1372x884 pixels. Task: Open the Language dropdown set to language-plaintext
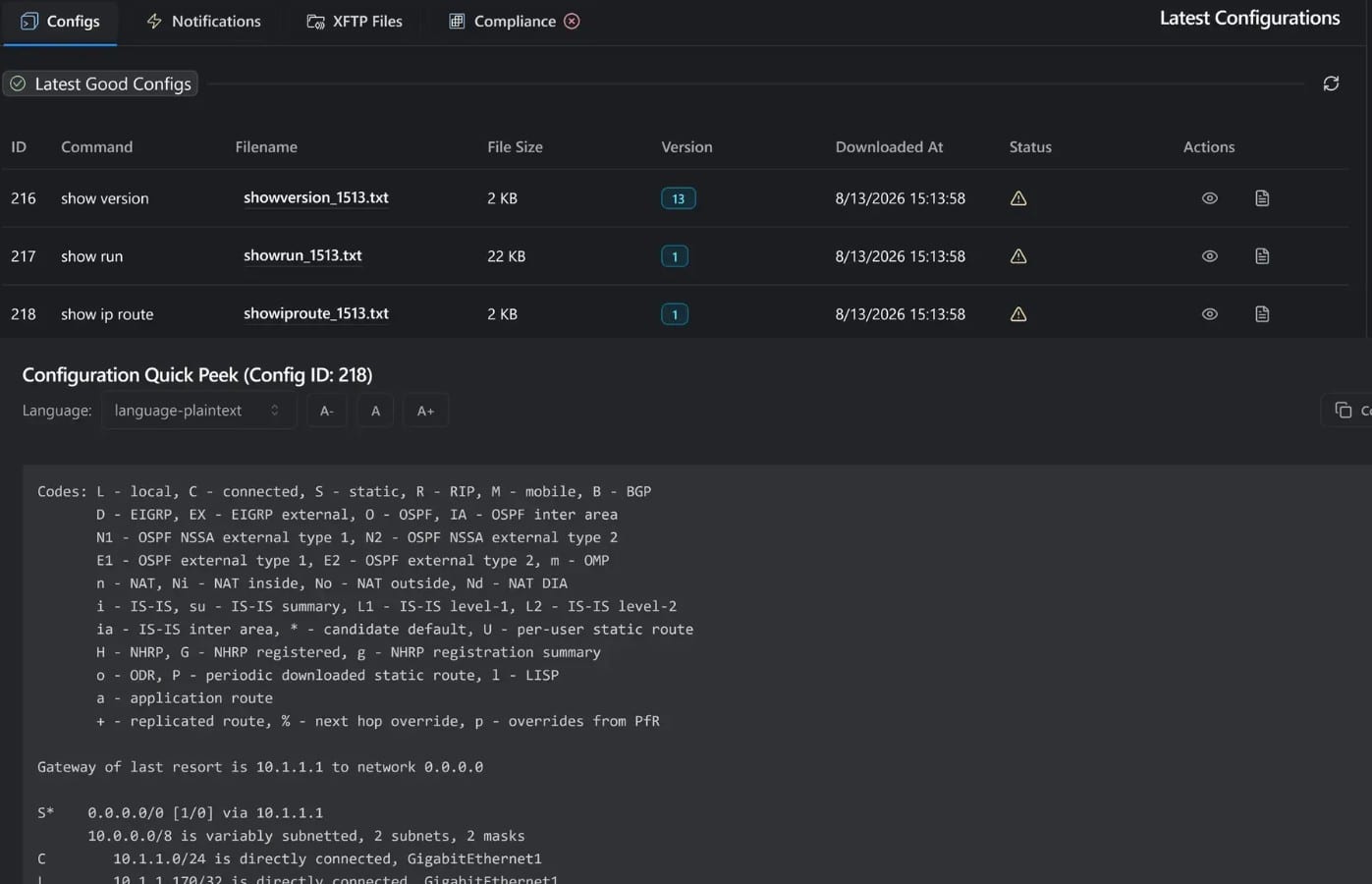(198, 411)
